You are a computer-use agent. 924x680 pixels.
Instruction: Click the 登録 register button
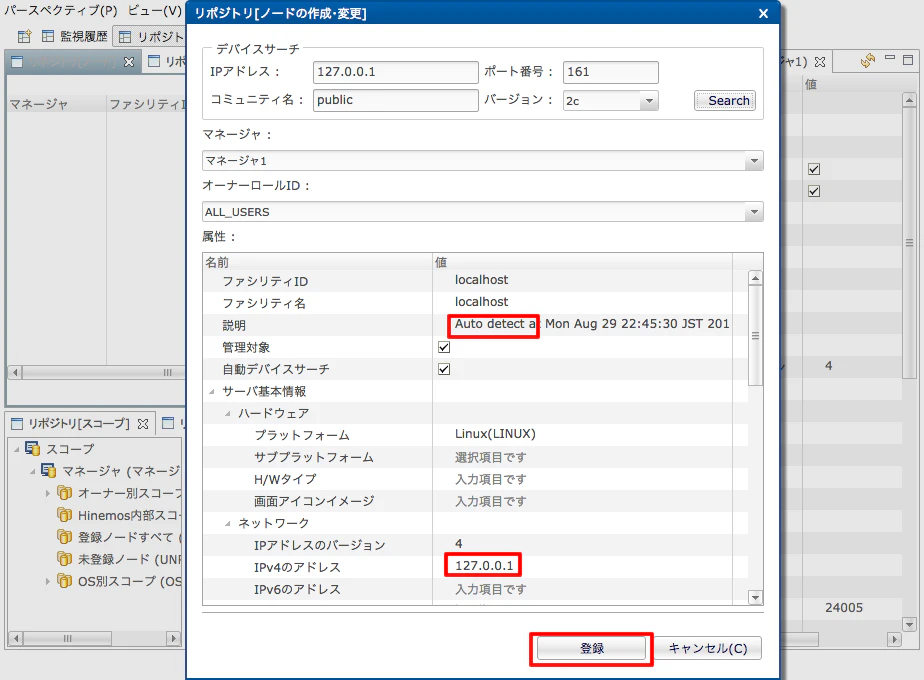pos(591,649)
